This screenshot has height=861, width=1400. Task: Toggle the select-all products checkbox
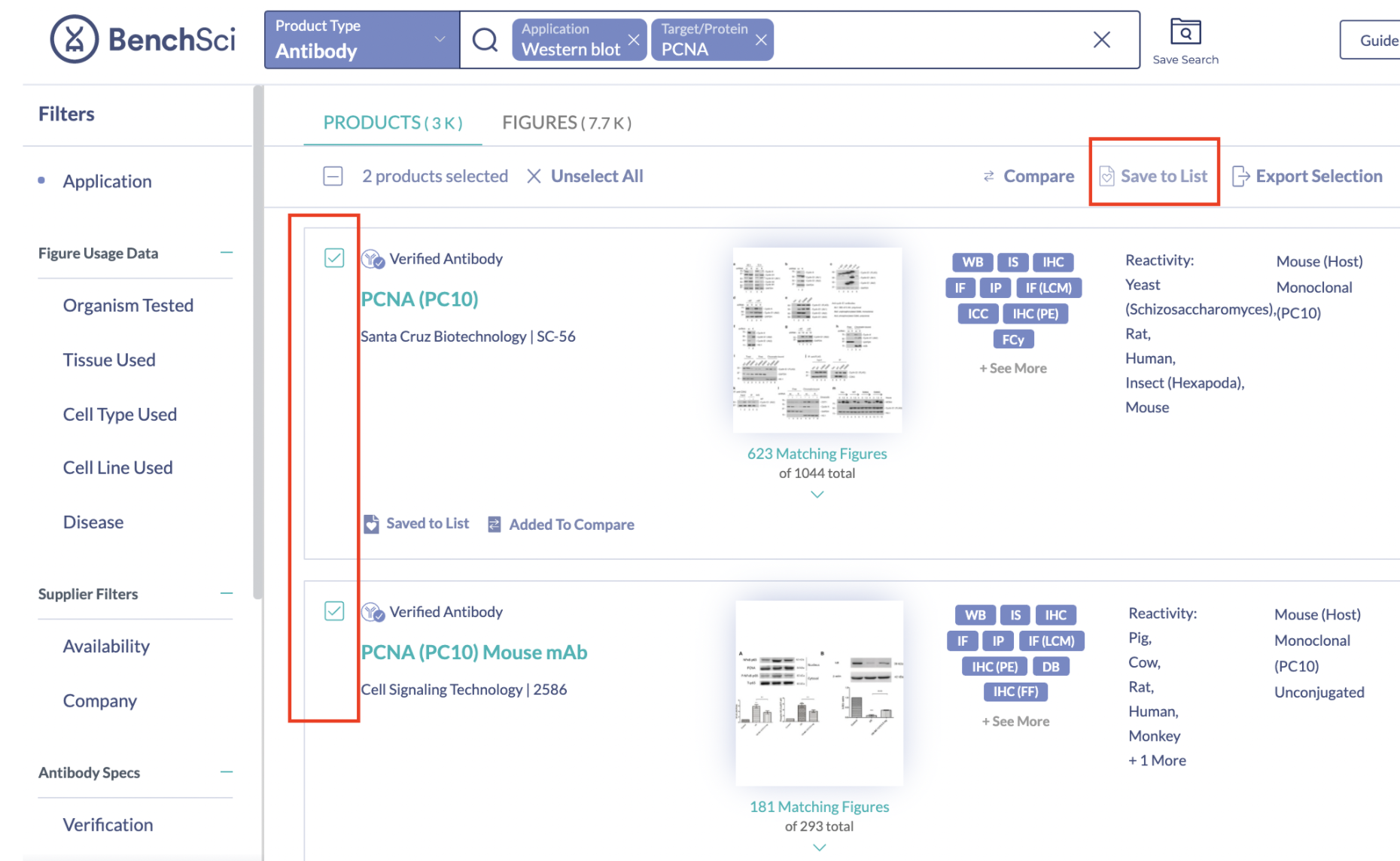click(x=333, y=176)
